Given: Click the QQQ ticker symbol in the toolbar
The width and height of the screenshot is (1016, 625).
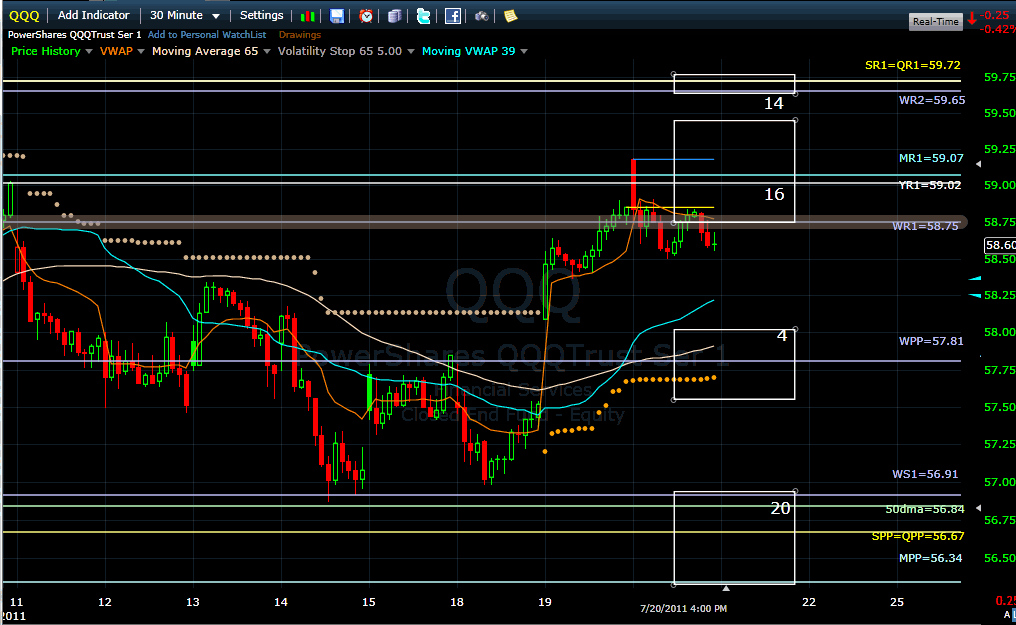Looking at the screenshot, I should click(25, 16).
